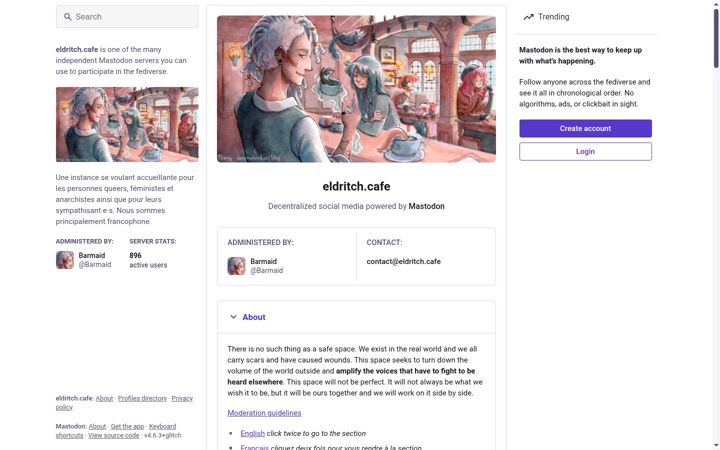Open Trending via its arrow icon
The width and height of the screenshot is (720, 450).
(x=529, y=17)
